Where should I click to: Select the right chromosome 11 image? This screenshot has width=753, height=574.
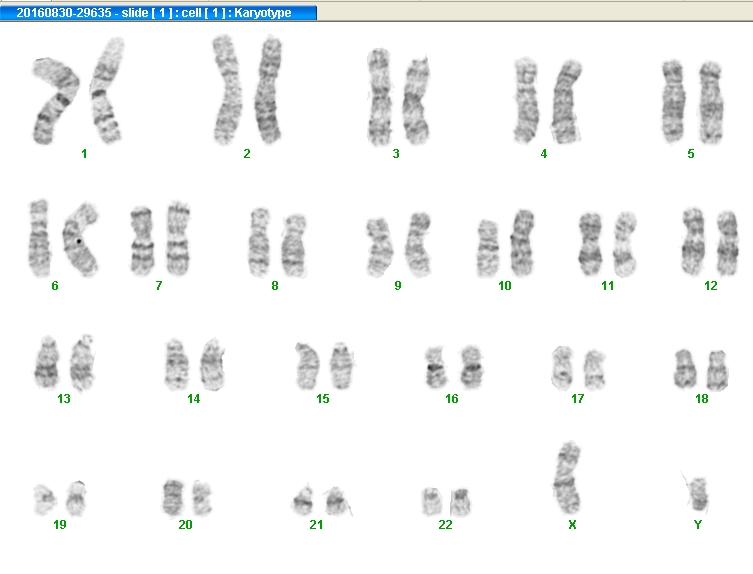tap(625, 244)
